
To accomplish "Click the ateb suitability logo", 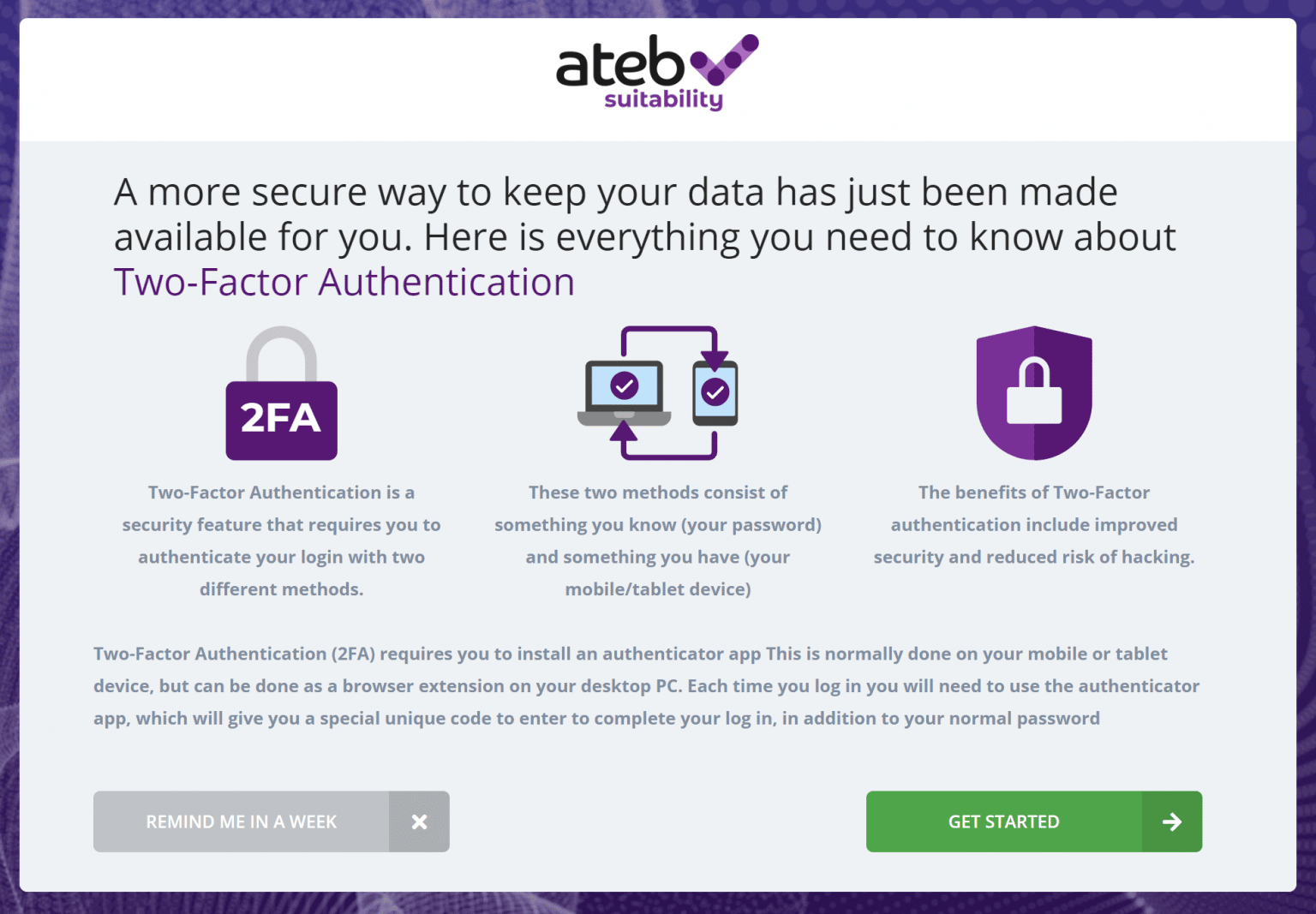I will (655, 72).
